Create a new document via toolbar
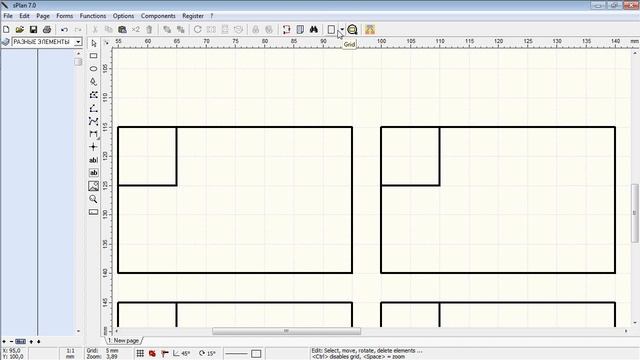 point(6,29)
